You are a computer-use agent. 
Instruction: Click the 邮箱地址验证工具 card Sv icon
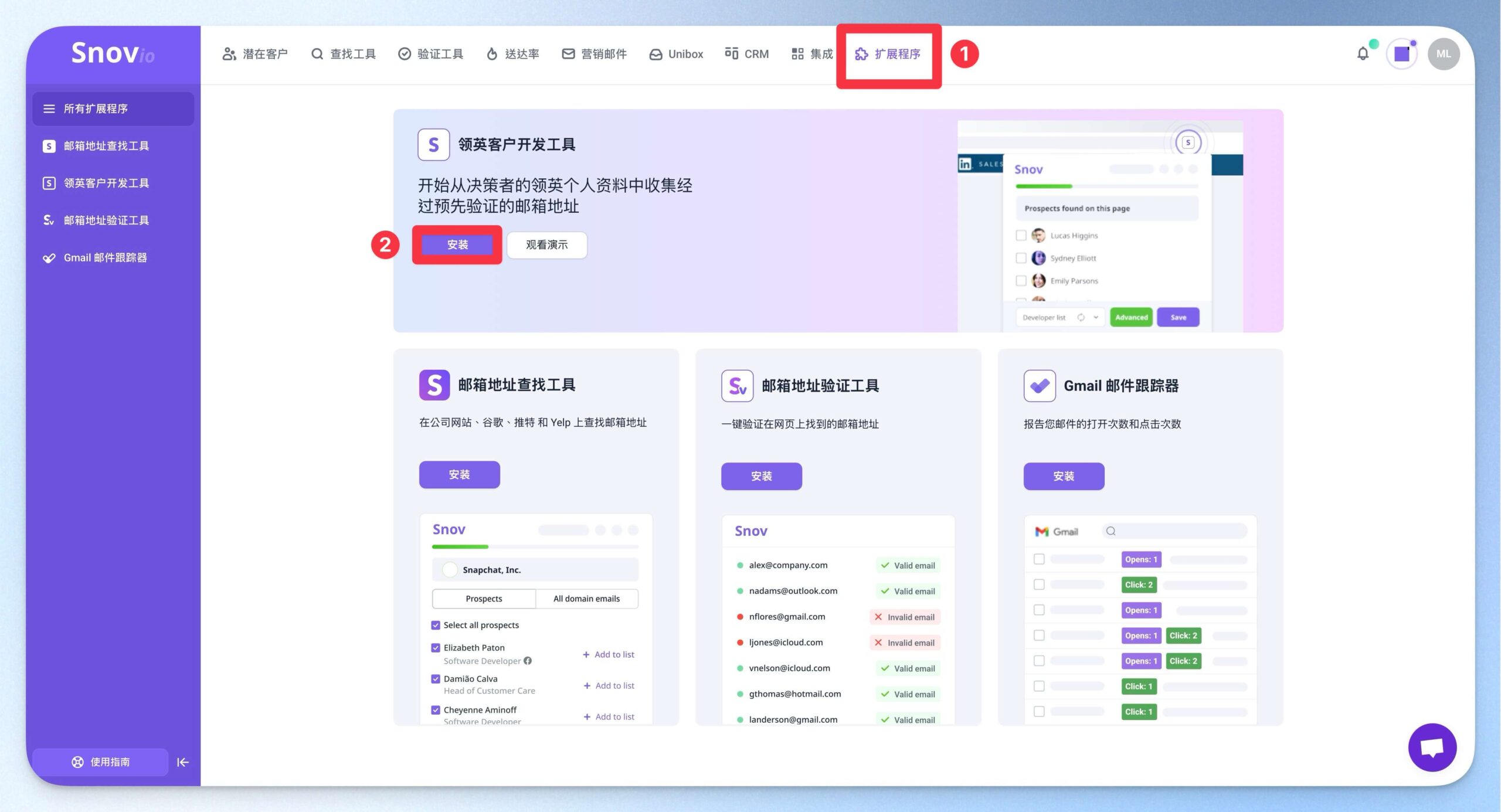coord(737,386)
